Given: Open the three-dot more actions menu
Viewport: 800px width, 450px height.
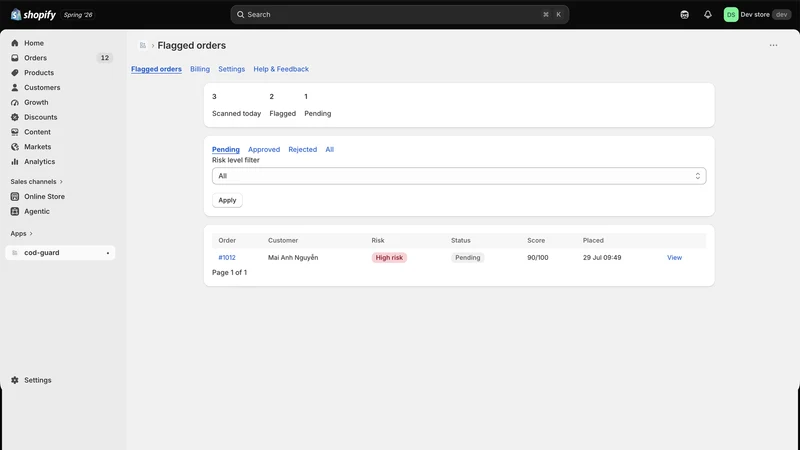Looking at the screenshot, I should coord(773,45).
